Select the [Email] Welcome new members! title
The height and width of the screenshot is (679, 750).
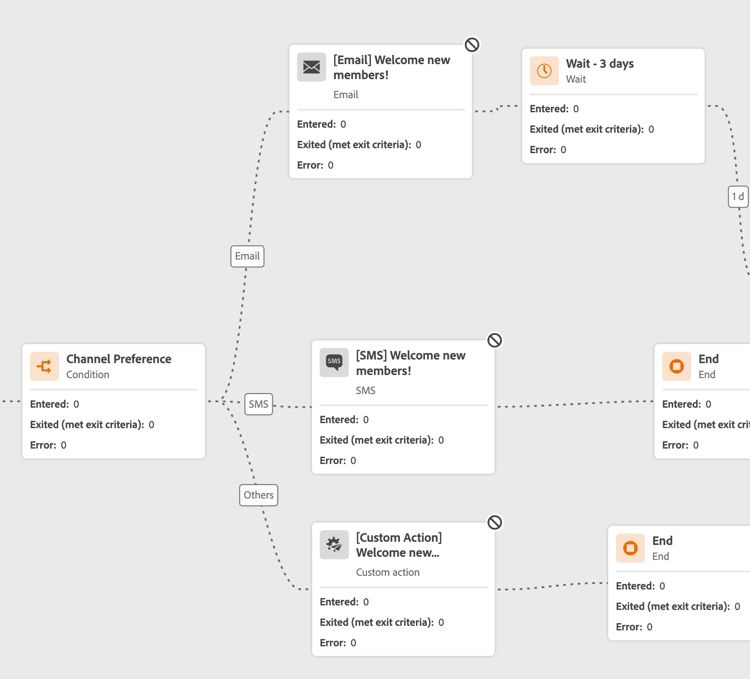(391, 67)
